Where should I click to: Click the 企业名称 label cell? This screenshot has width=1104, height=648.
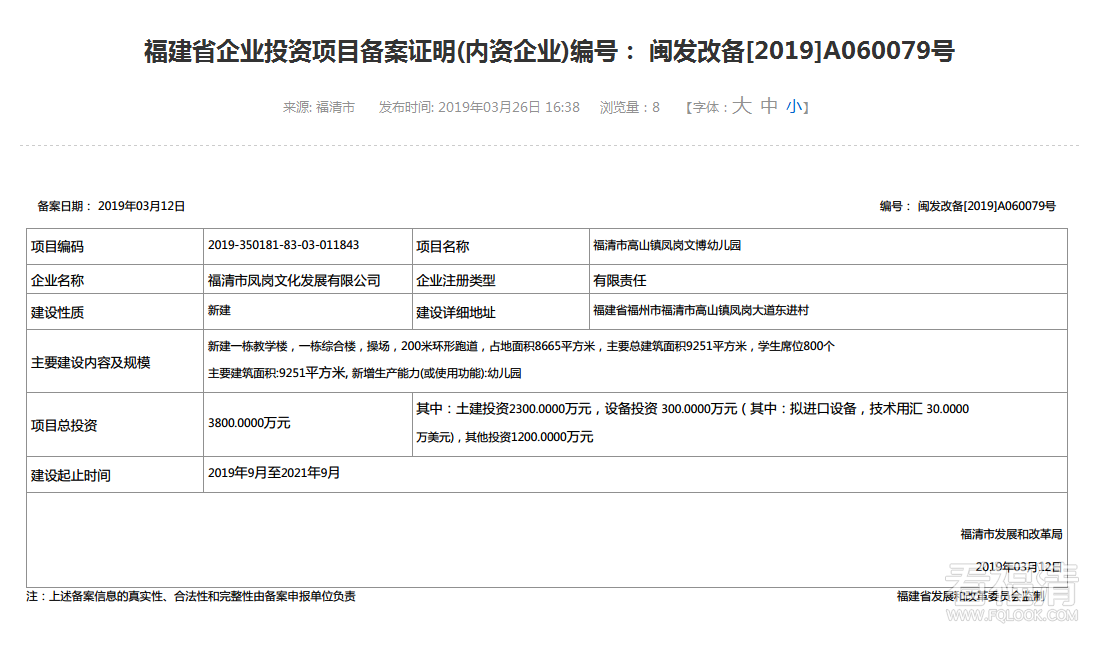click(115, 280)
